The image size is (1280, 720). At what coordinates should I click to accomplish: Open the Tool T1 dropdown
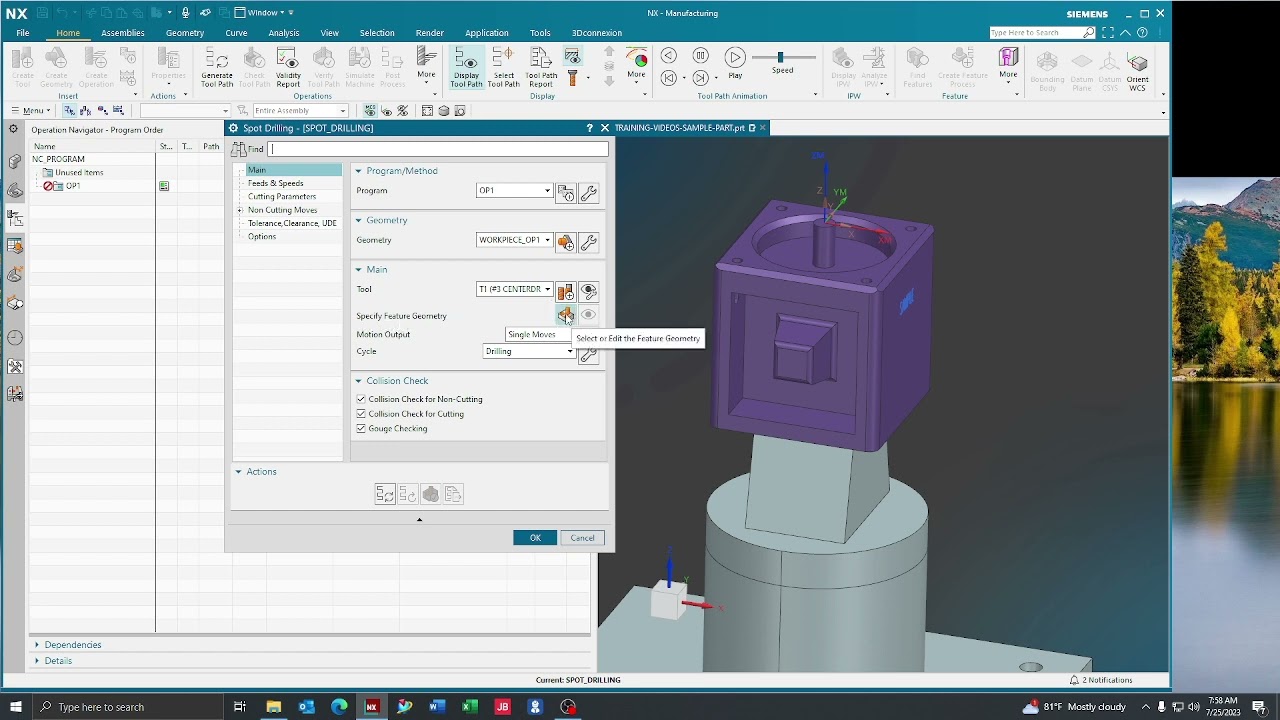coord(514,289)
